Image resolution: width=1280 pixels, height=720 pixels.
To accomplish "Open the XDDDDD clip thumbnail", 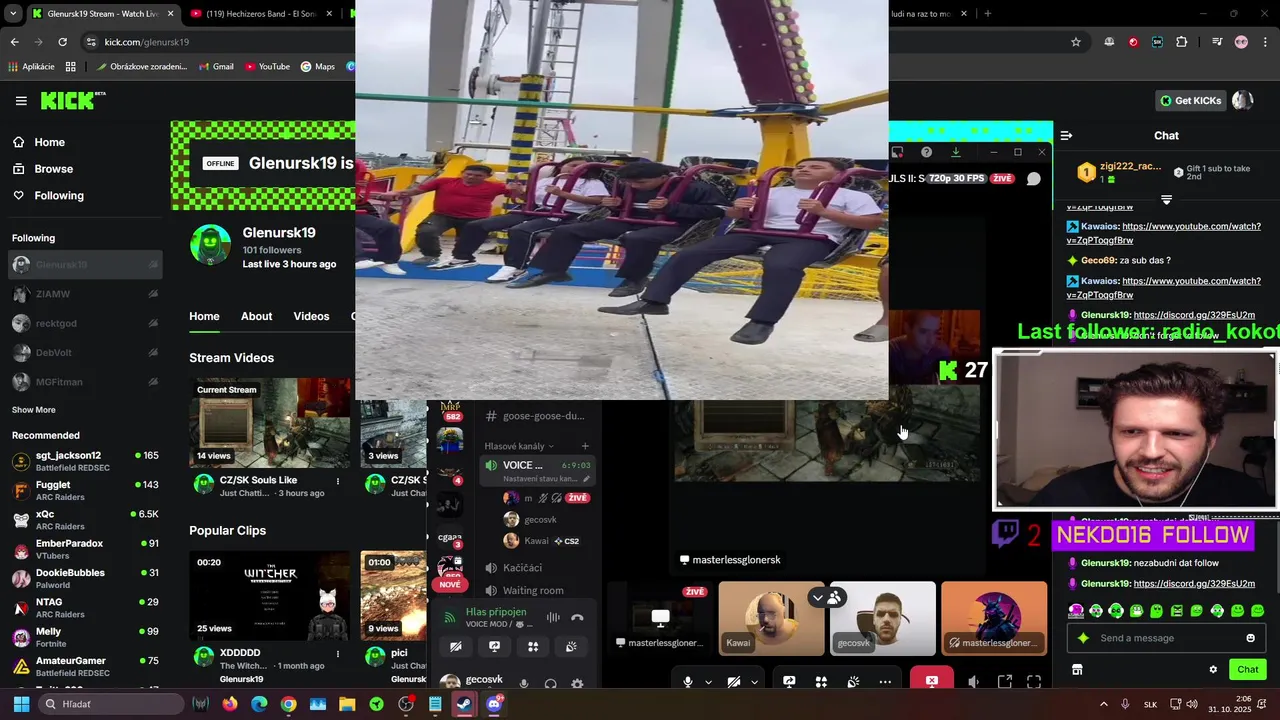I will (x=272, y=595).
